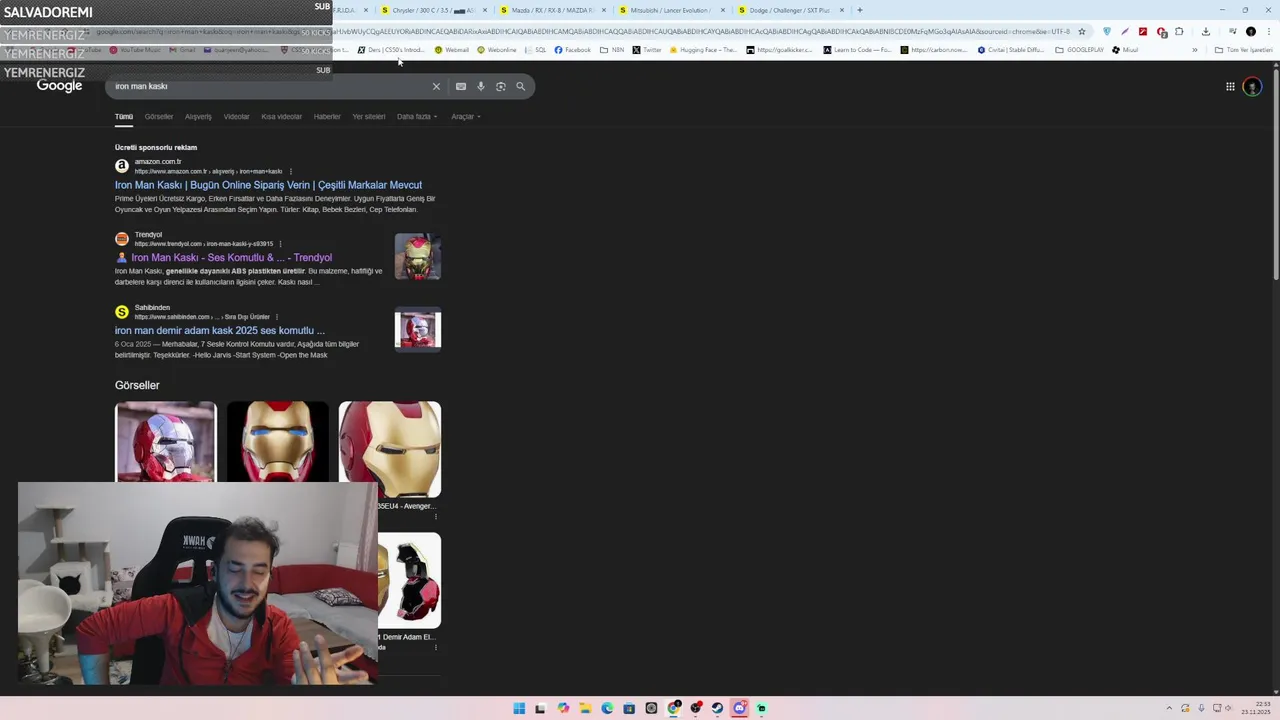1280x720 pixels.
Task: Expand the Araçlar dropdown
Action: 466,116
